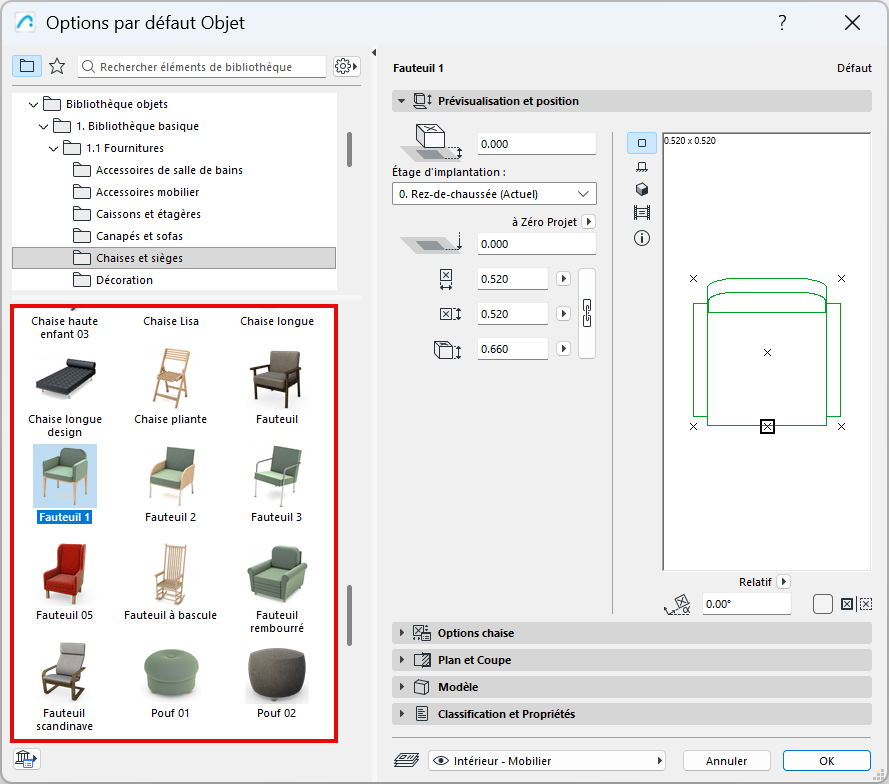Click Défaut label at top right
The width and height of the screenshot is (889, 784).
tap(854, 68)
